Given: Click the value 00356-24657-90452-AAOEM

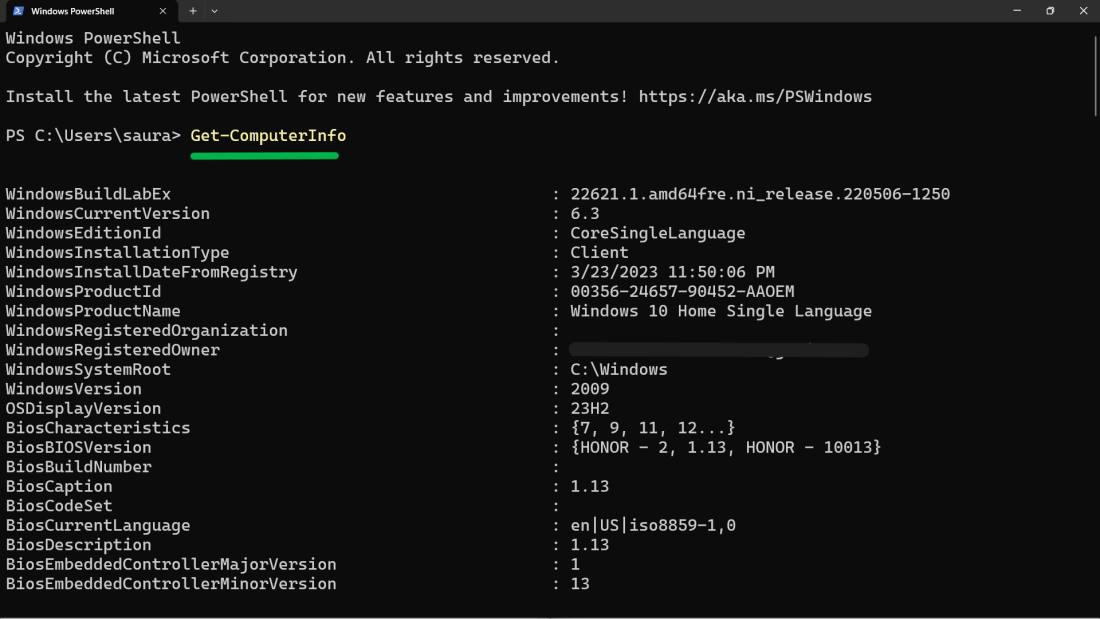Looking at the screenshot, I should (682, 292).
